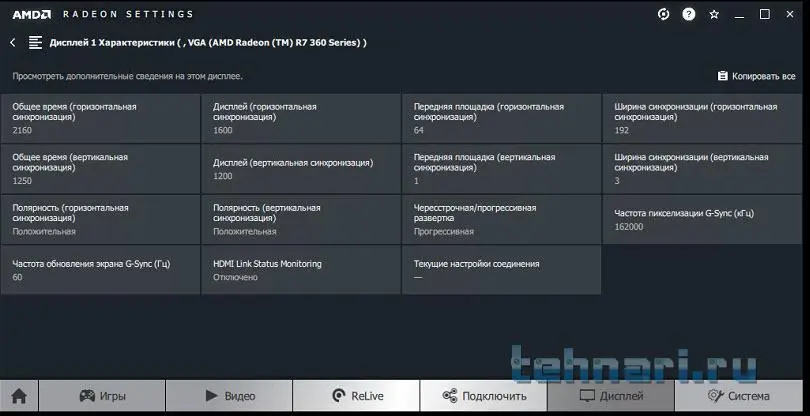The width and height of the screenshot is (810, 416).
Task: Click the Копировать все text label
Action: tap(764, 76)
